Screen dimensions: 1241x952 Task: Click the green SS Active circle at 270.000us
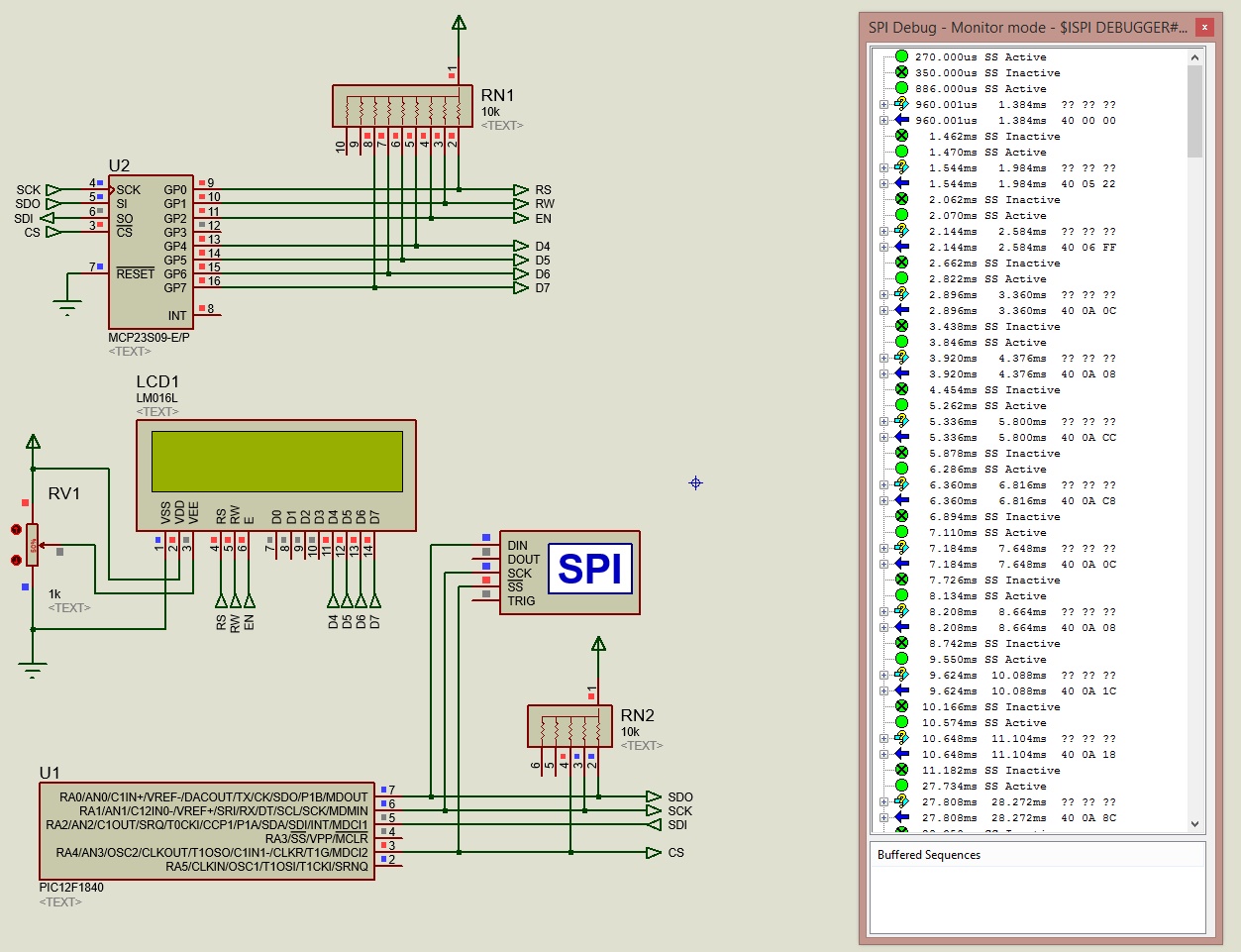click(x=900, y=56)
